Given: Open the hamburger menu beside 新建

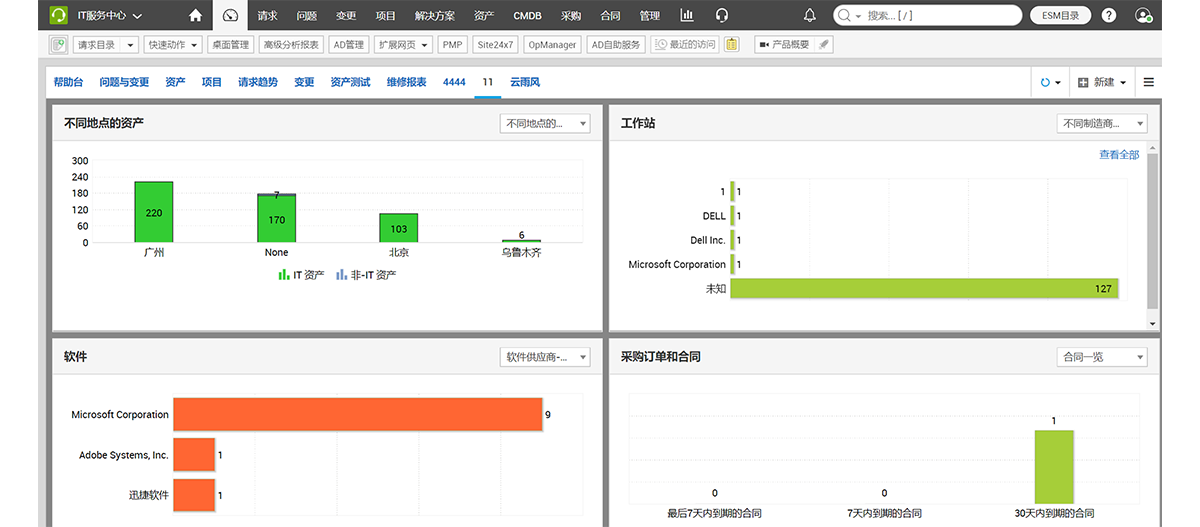Looking at the screenshot, I should [1149, 82].
